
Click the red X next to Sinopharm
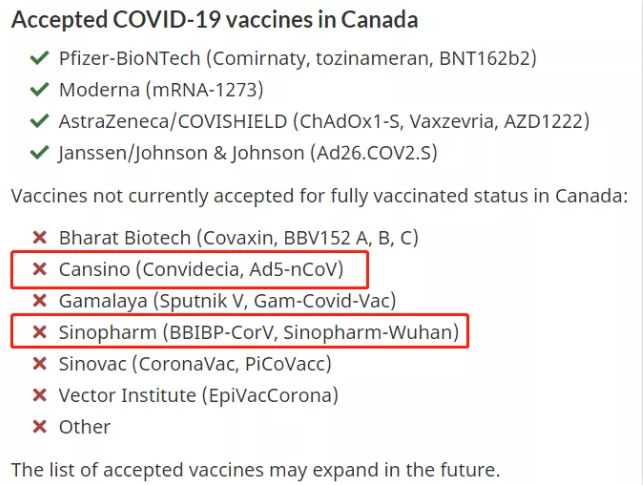40,332
